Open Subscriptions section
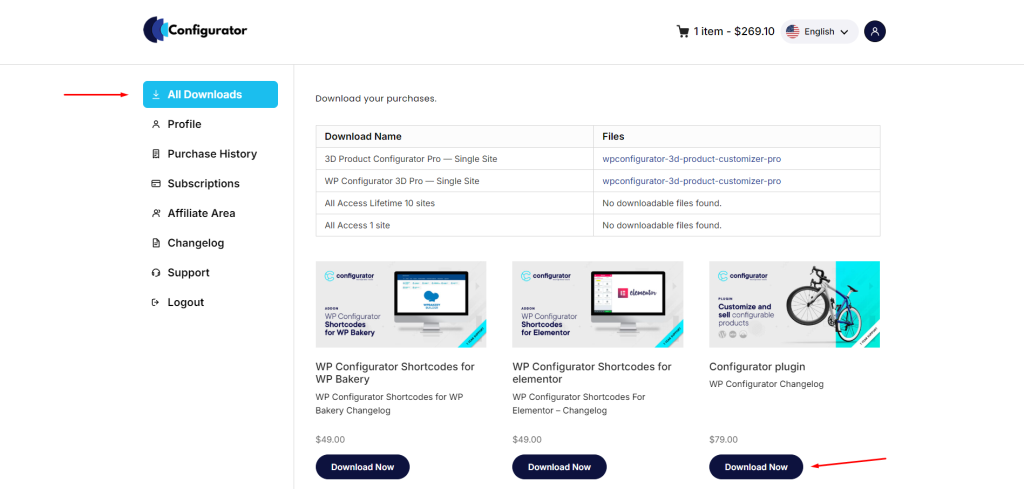The height and width of the screenshot is (489, 1024). (204, 183)
